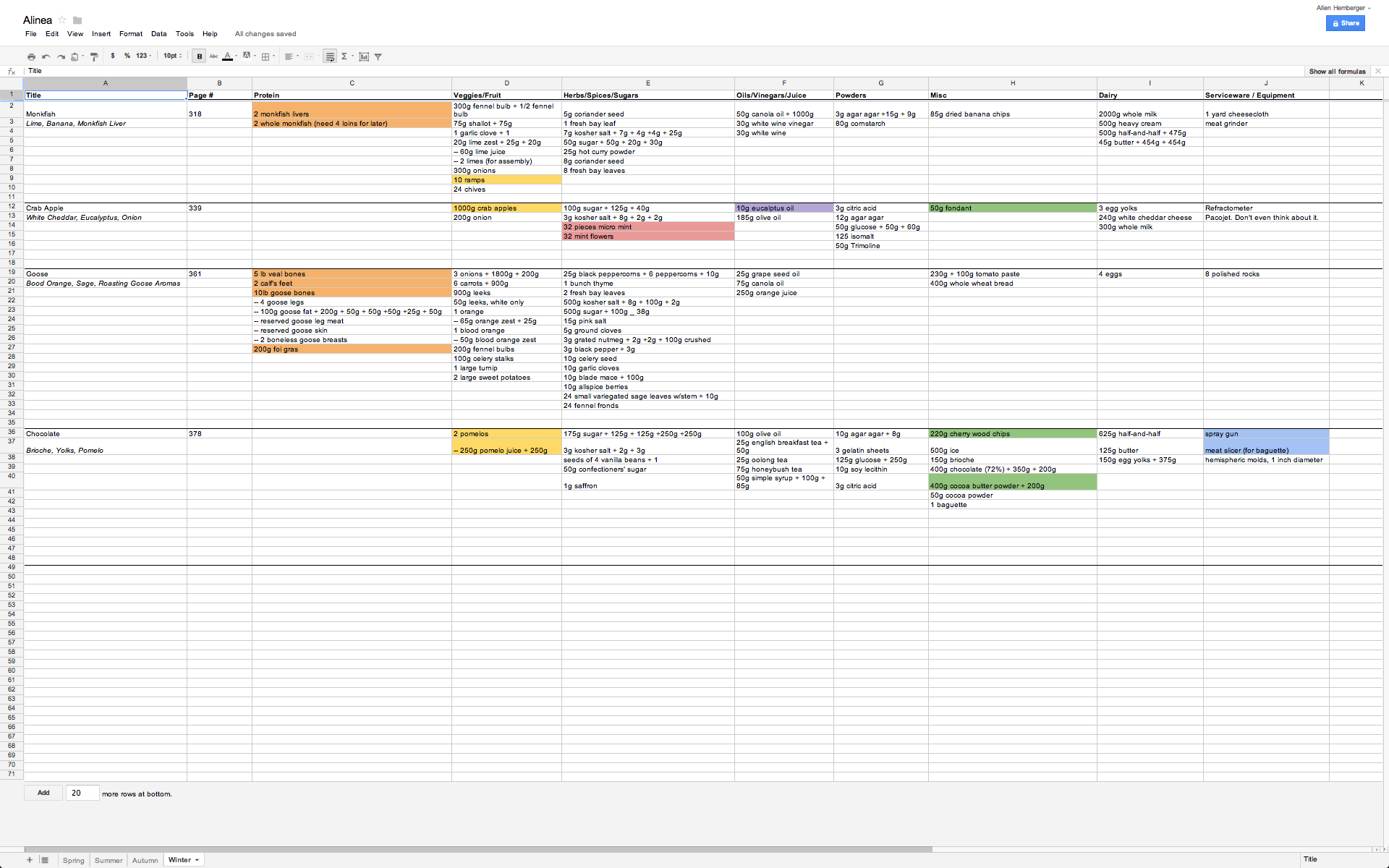
Task: Toggle bold formatting button
Action: click(x=199, y=56)
